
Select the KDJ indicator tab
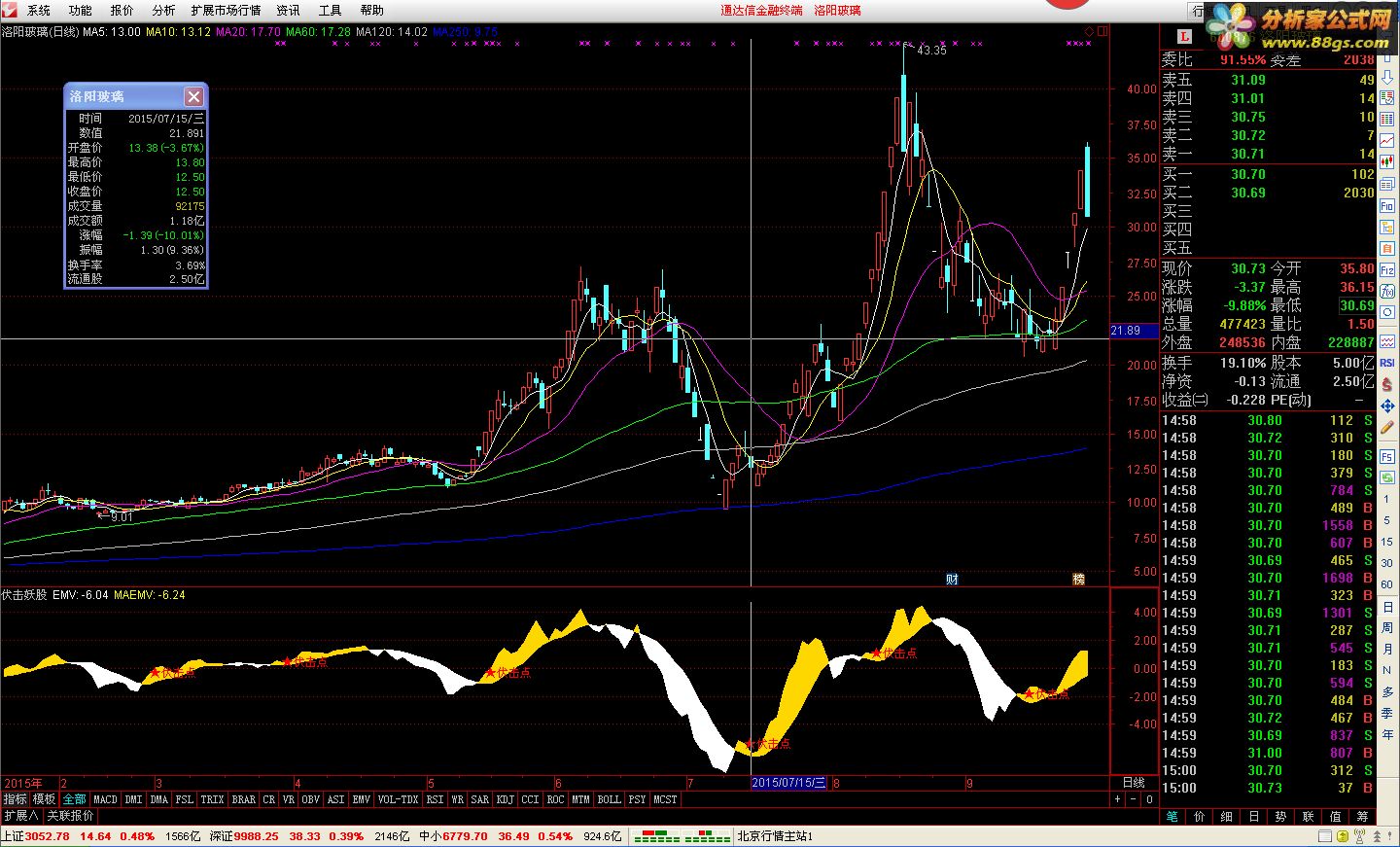(x=505, y=799)
